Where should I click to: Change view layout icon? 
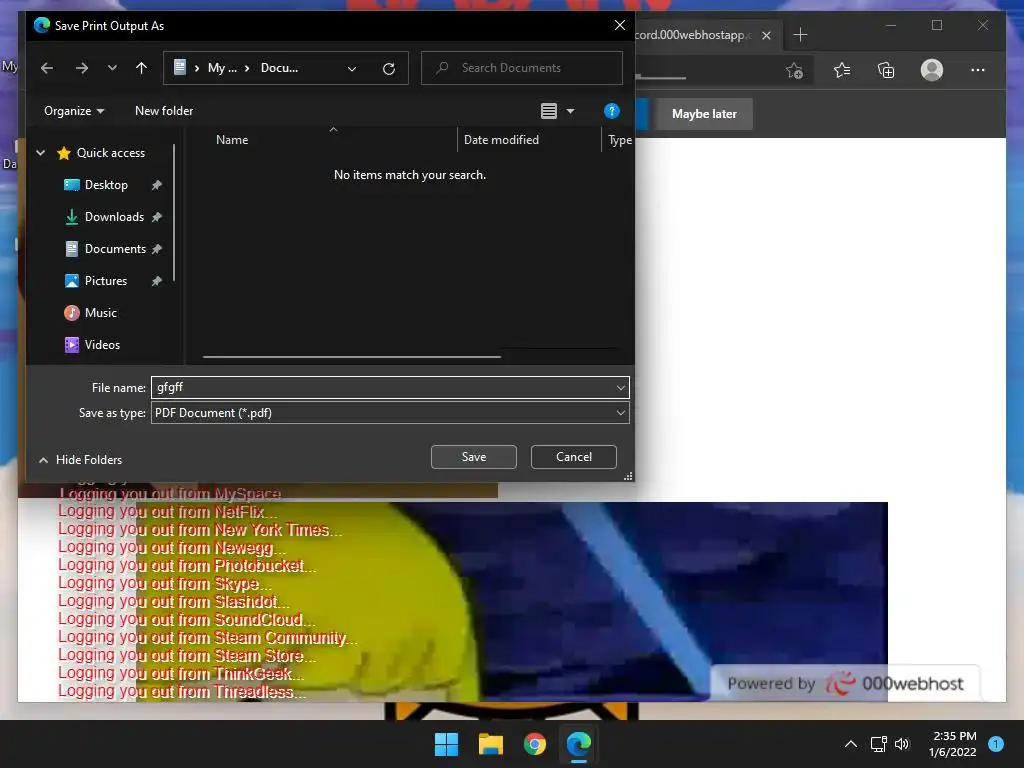coord(549,111)
